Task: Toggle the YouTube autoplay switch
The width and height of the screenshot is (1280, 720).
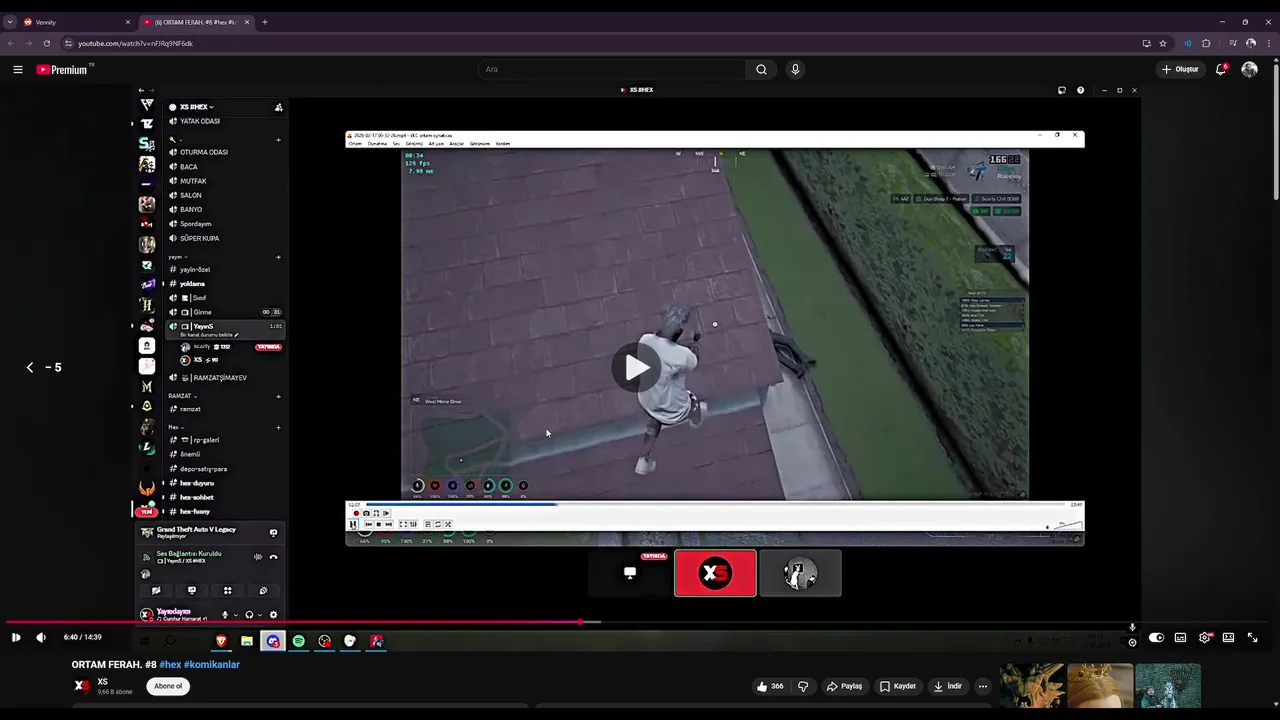Action: (1156, 637)
